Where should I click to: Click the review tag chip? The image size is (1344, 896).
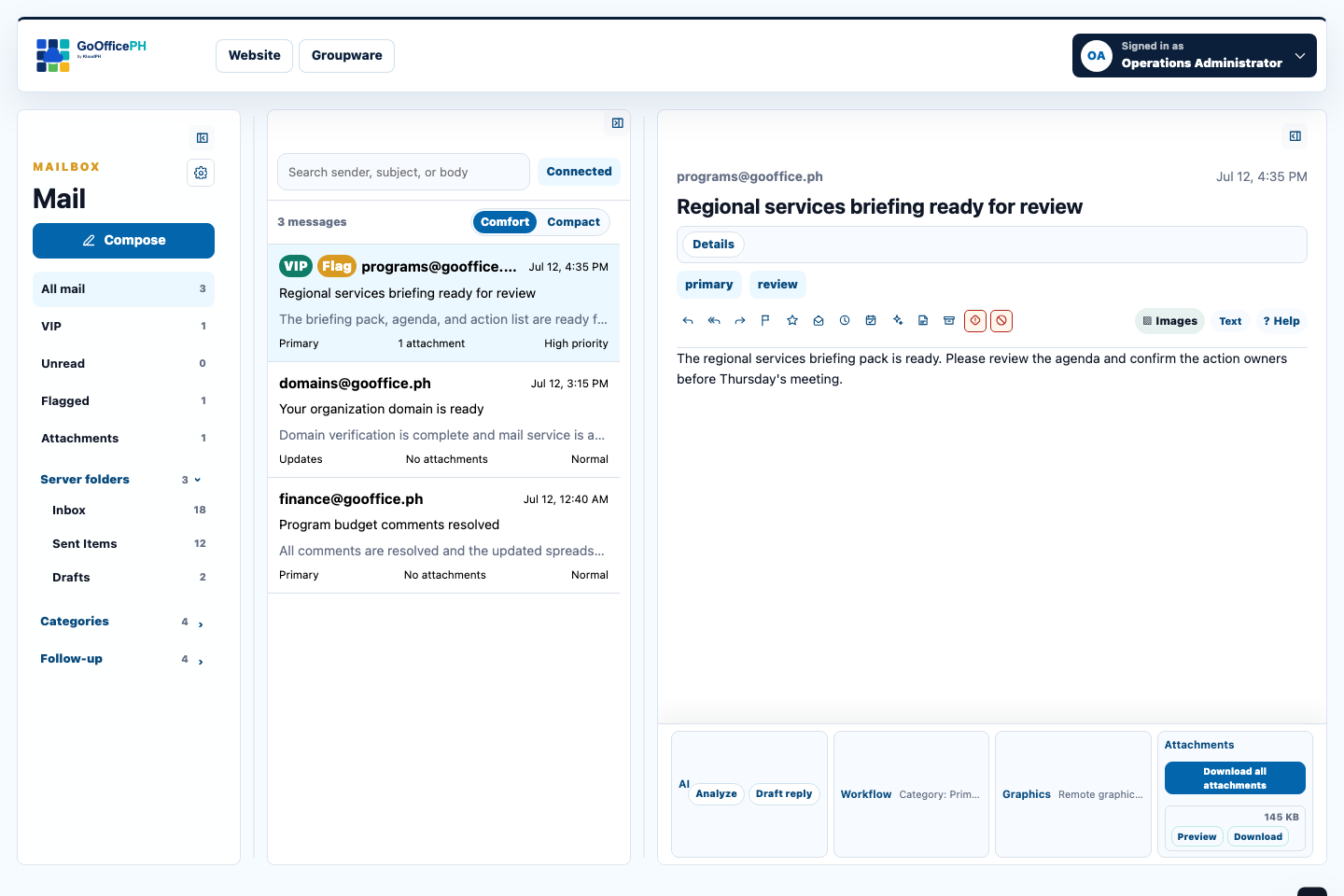coord(777,285)
